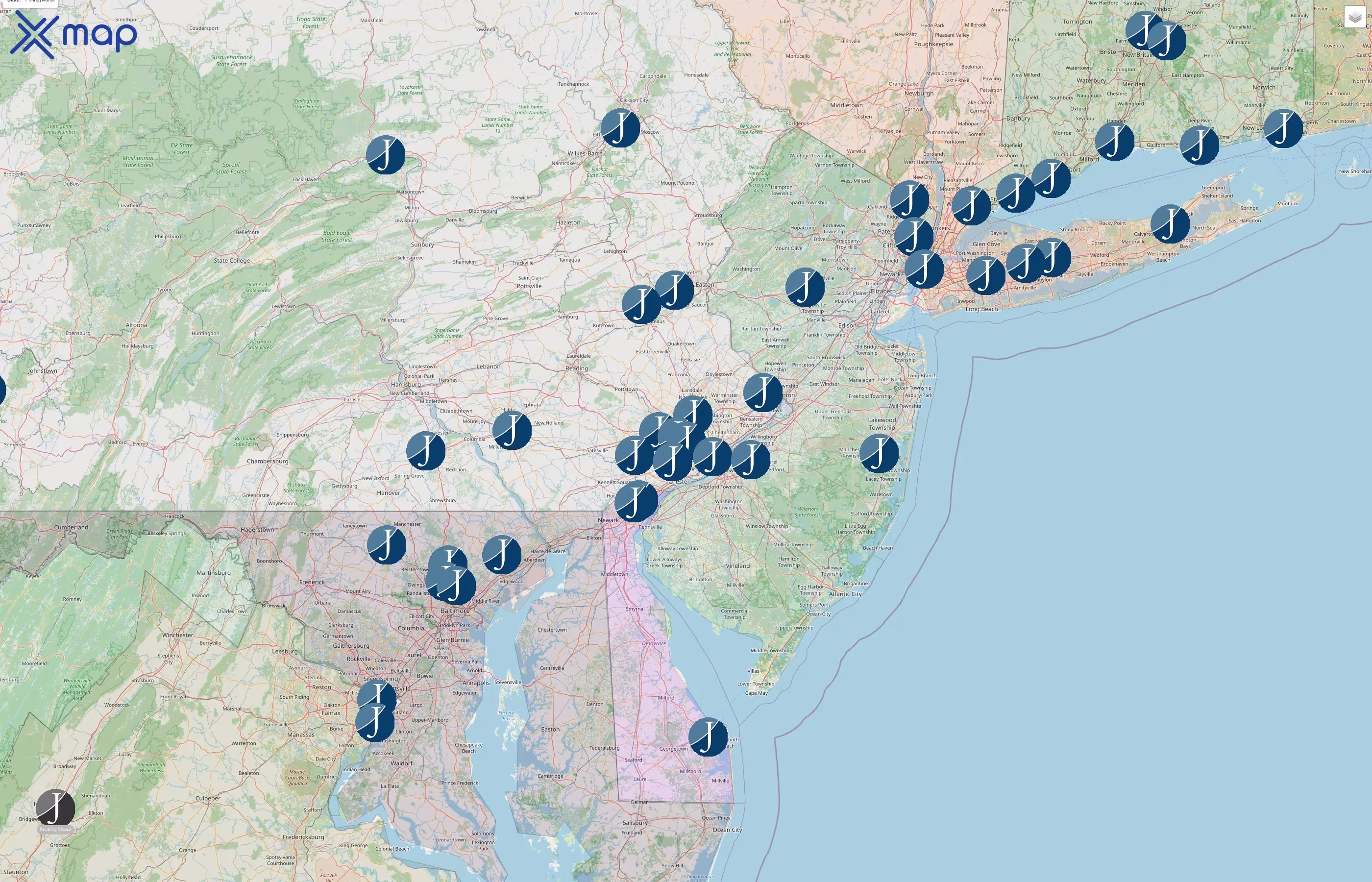Select the J marker left of Havre de Grace
Screen dimensions: 1372x882
coord(502,554)
